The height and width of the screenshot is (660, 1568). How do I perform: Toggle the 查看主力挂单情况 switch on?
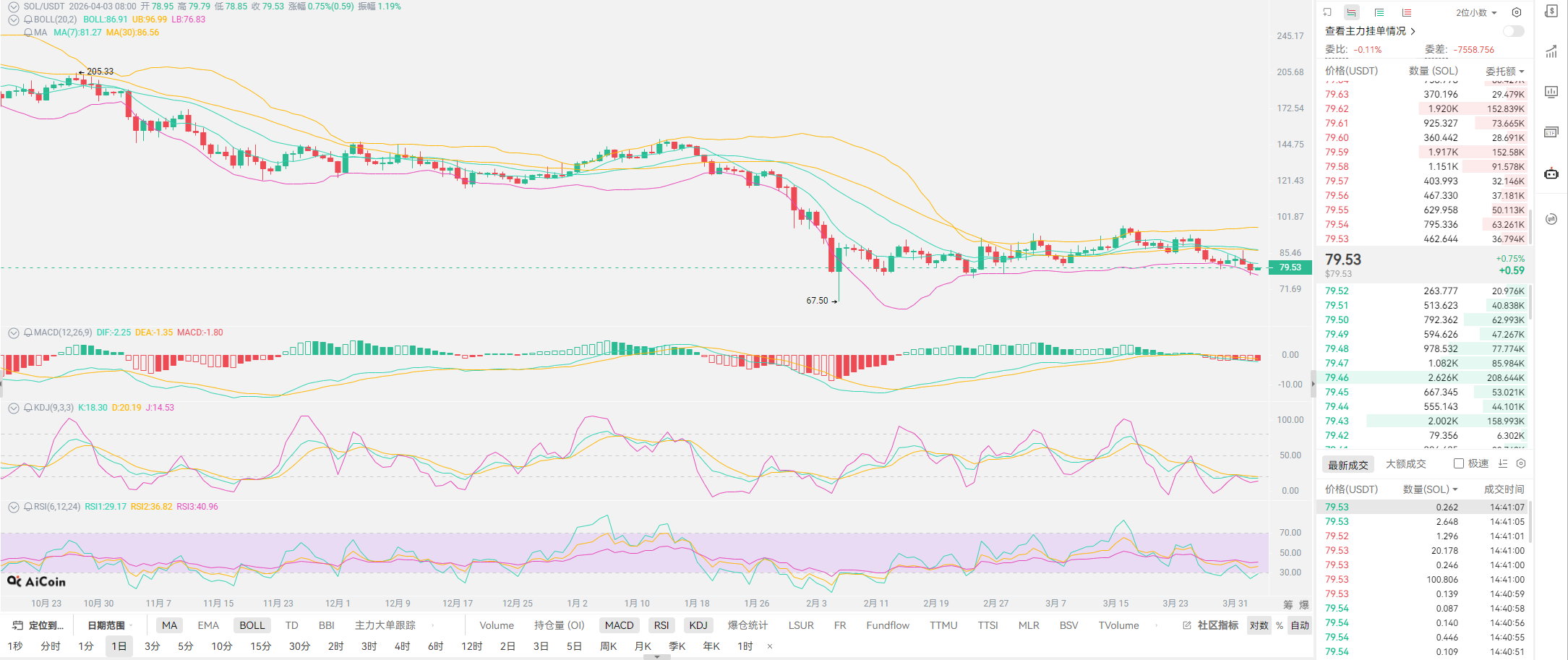tap(1513, 31)
